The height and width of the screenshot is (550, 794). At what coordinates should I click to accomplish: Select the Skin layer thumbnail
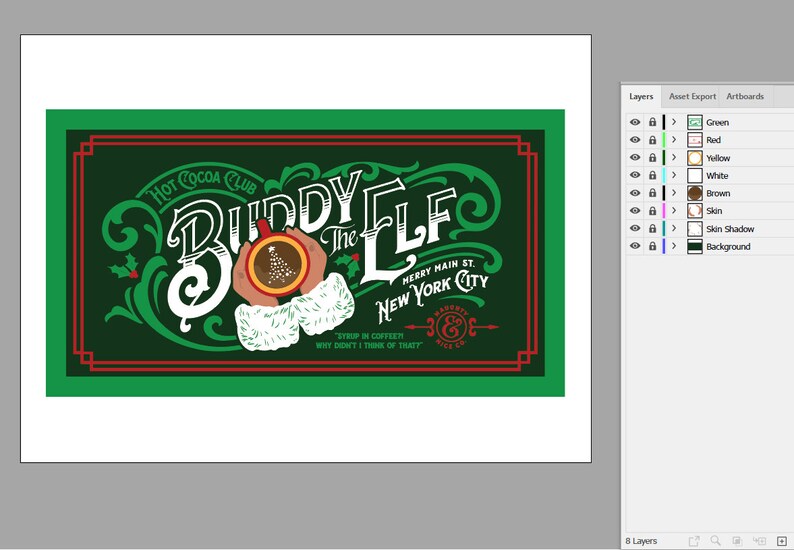click(x=695, y=211)
